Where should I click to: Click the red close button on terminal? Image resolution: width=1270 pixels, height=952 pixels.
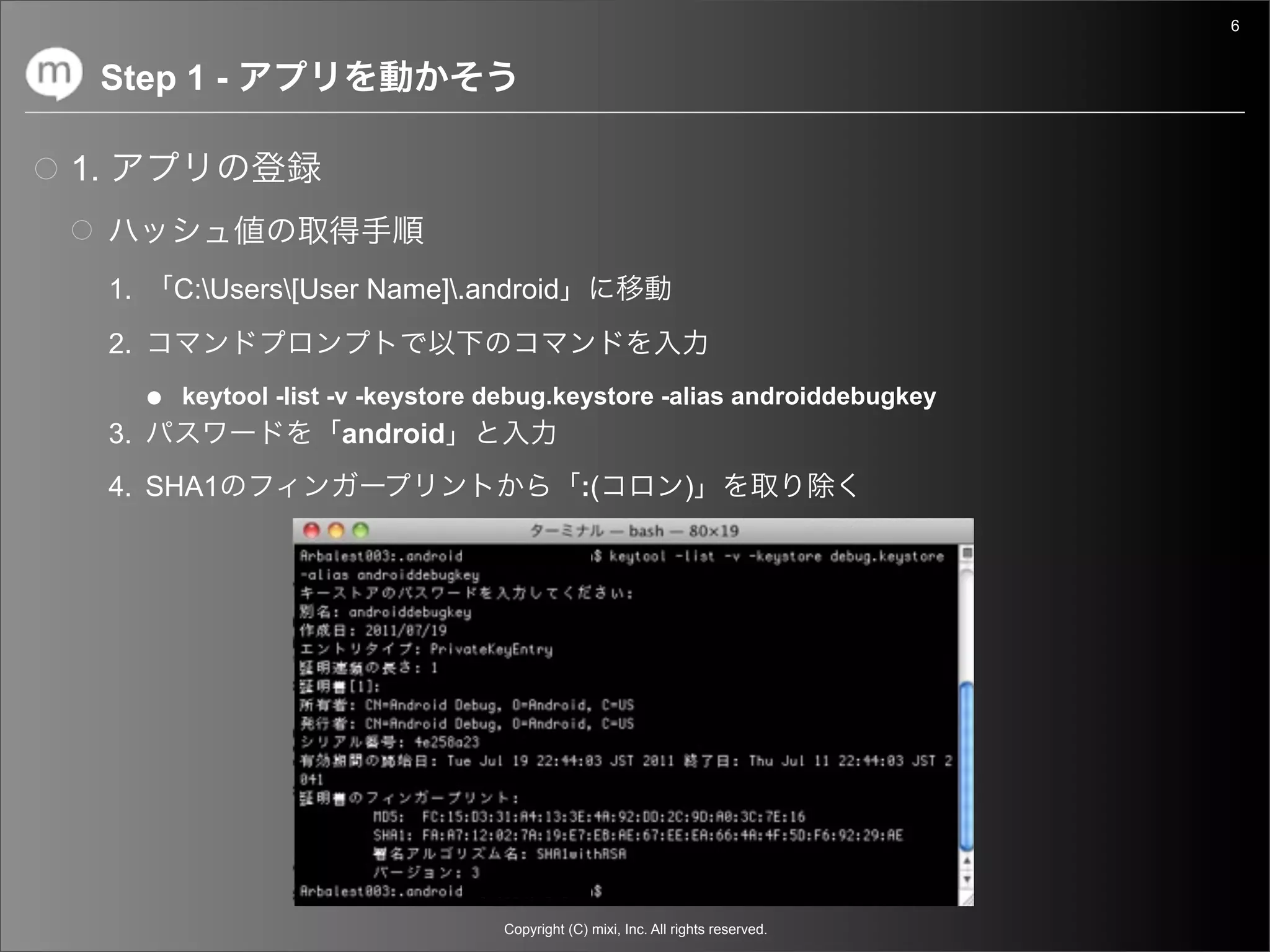(x=311, y=531)
